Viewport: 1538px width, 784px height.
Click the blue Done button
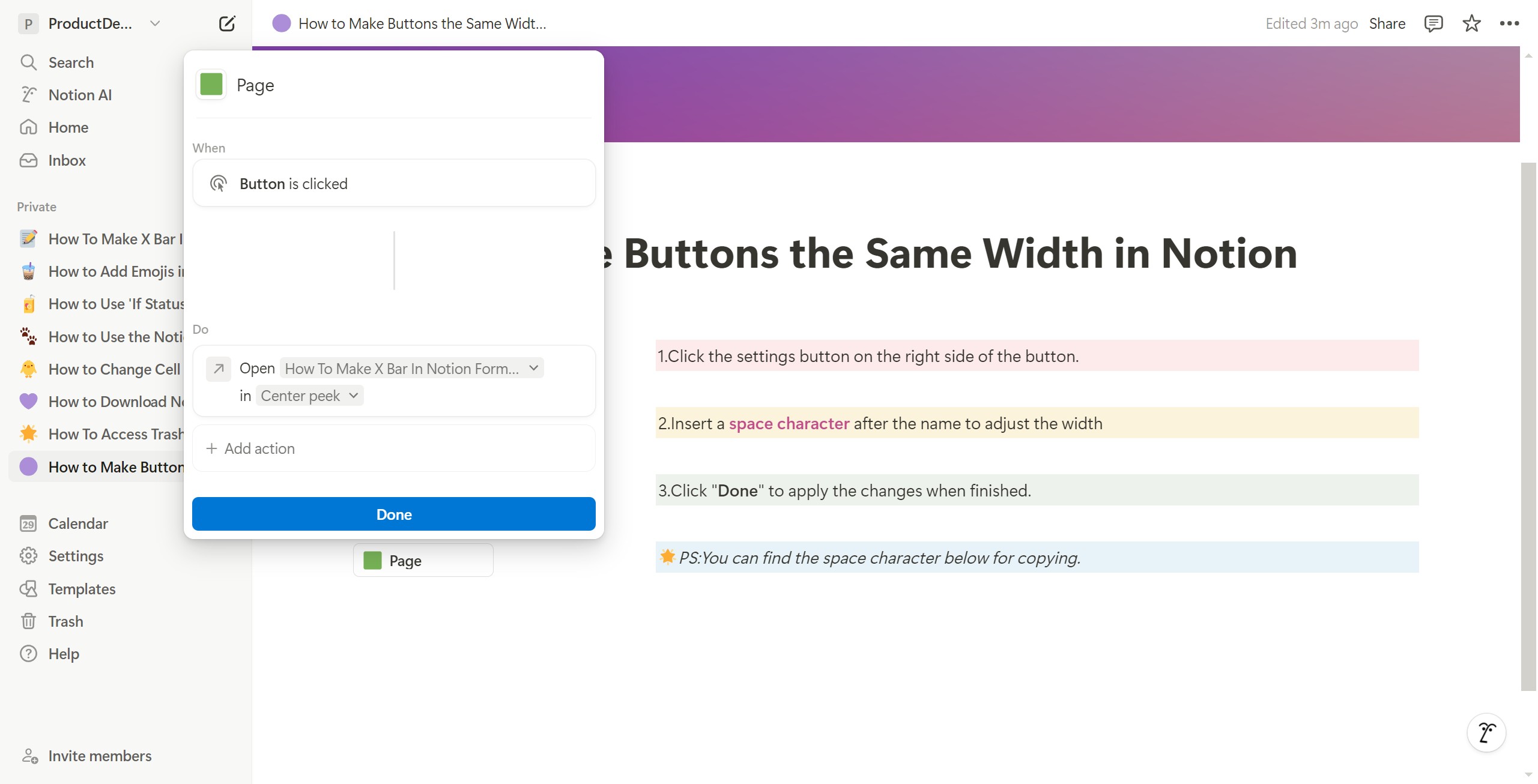coord(394,514)
